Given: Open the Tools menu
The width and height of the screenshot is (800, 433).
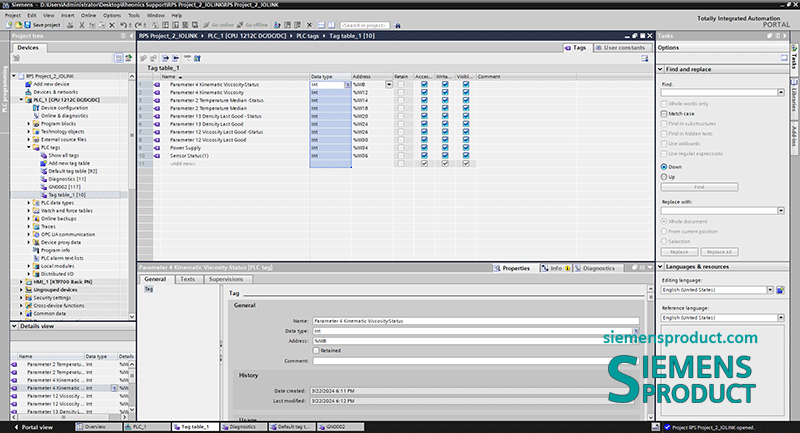Looking at the screenshot, I should [134, 15].
